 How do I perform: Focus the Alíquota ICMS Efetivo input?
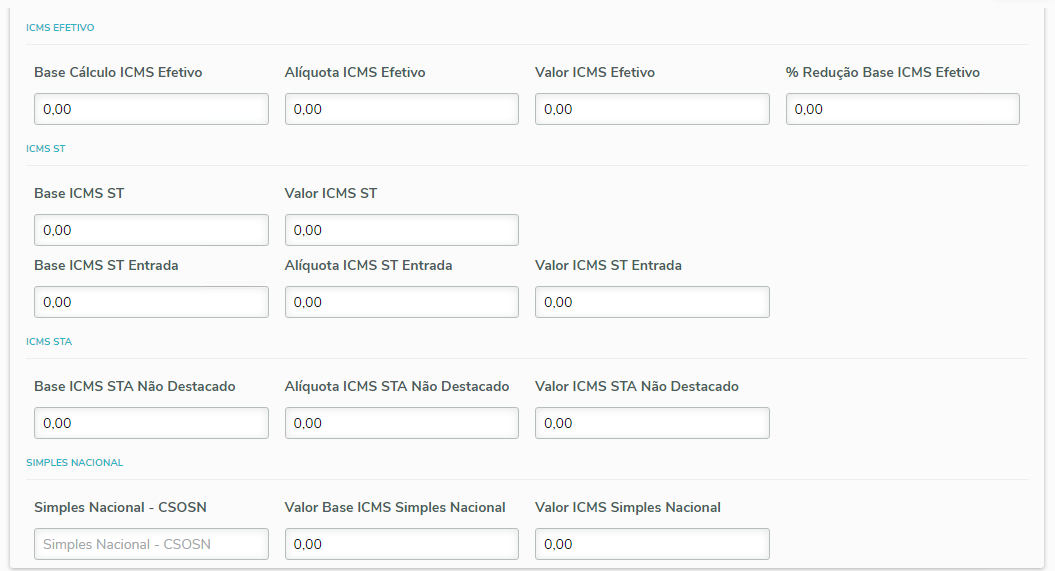click(x=401, y=109)
